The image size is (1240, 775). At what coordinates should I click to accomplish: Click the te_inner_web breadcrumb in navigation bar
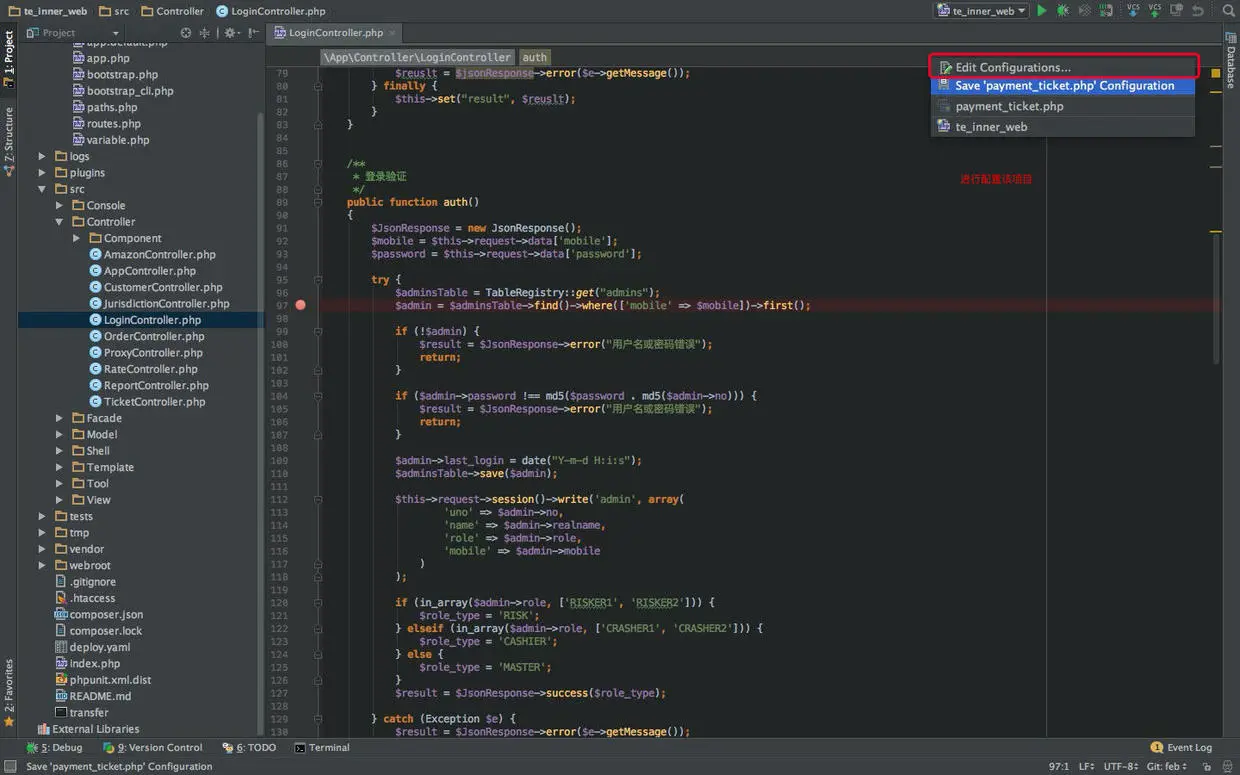coord(48,11)
